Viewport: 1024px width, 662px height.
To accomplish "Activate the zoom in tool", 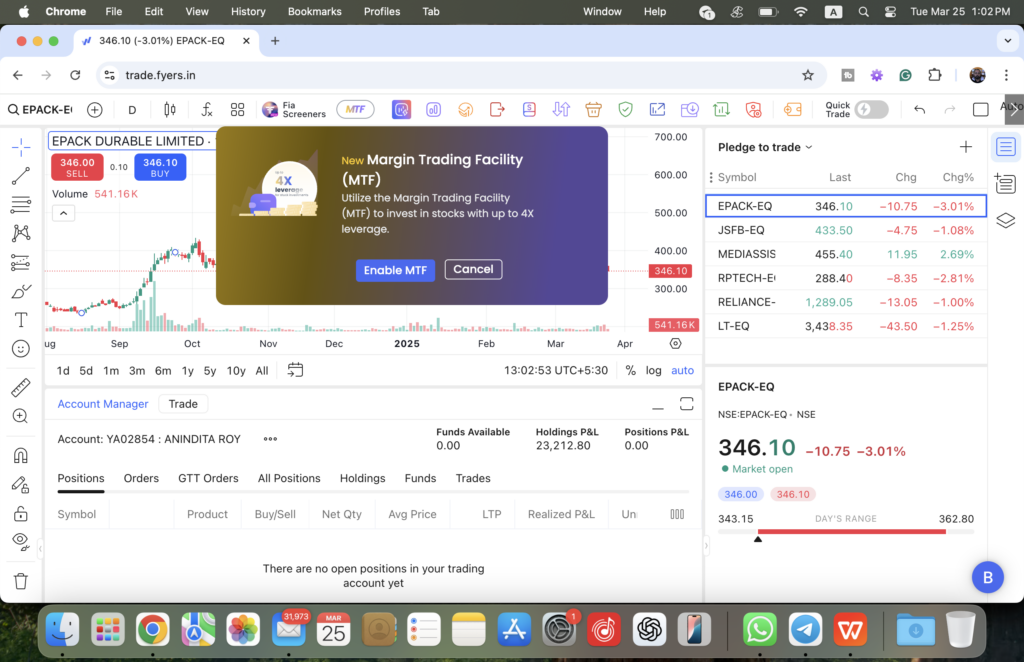I will [21, 417].
